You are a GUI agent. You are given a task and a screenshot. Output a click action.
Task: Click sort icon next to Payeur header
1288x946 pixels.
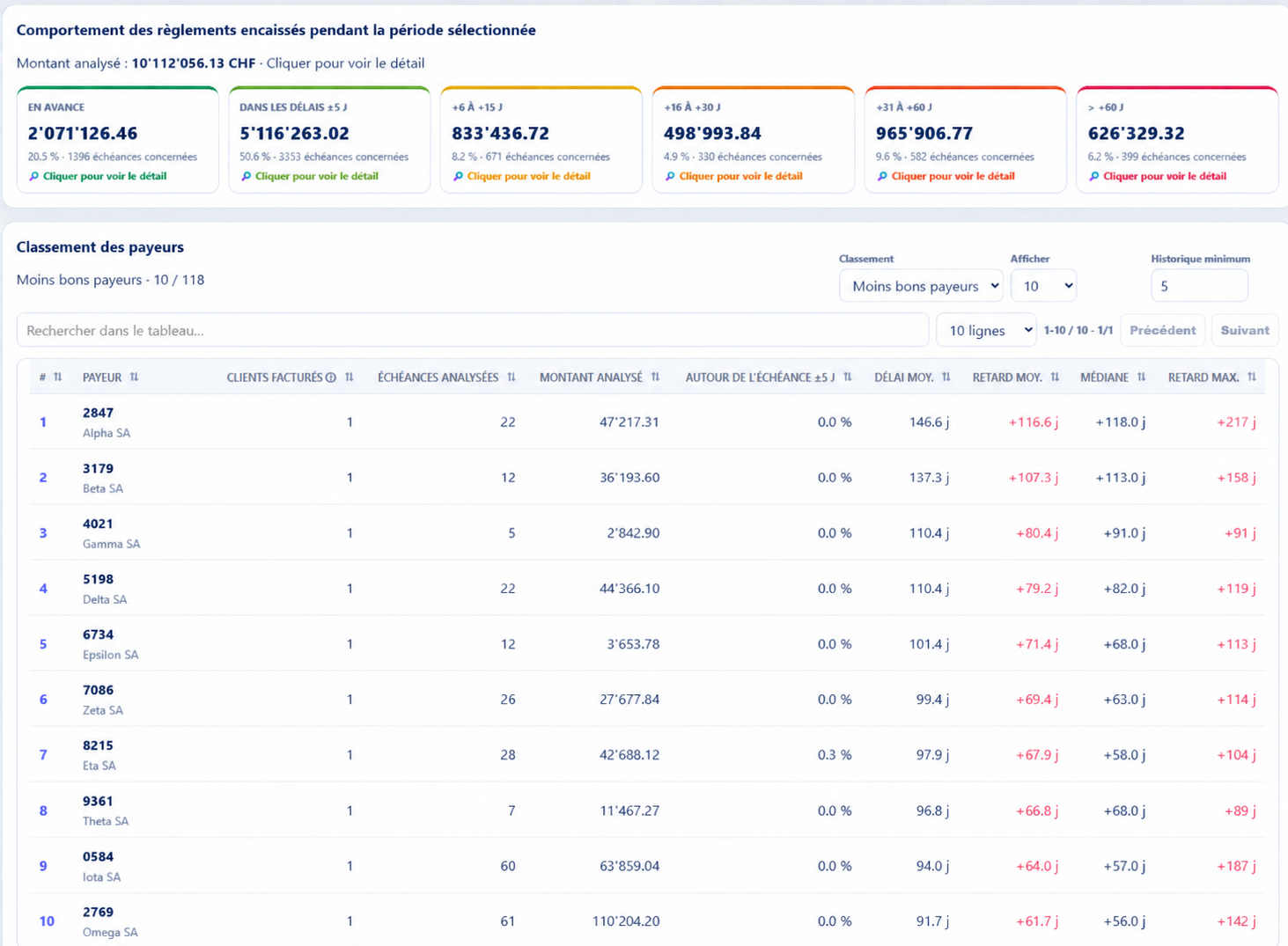(x=135, y=377)
